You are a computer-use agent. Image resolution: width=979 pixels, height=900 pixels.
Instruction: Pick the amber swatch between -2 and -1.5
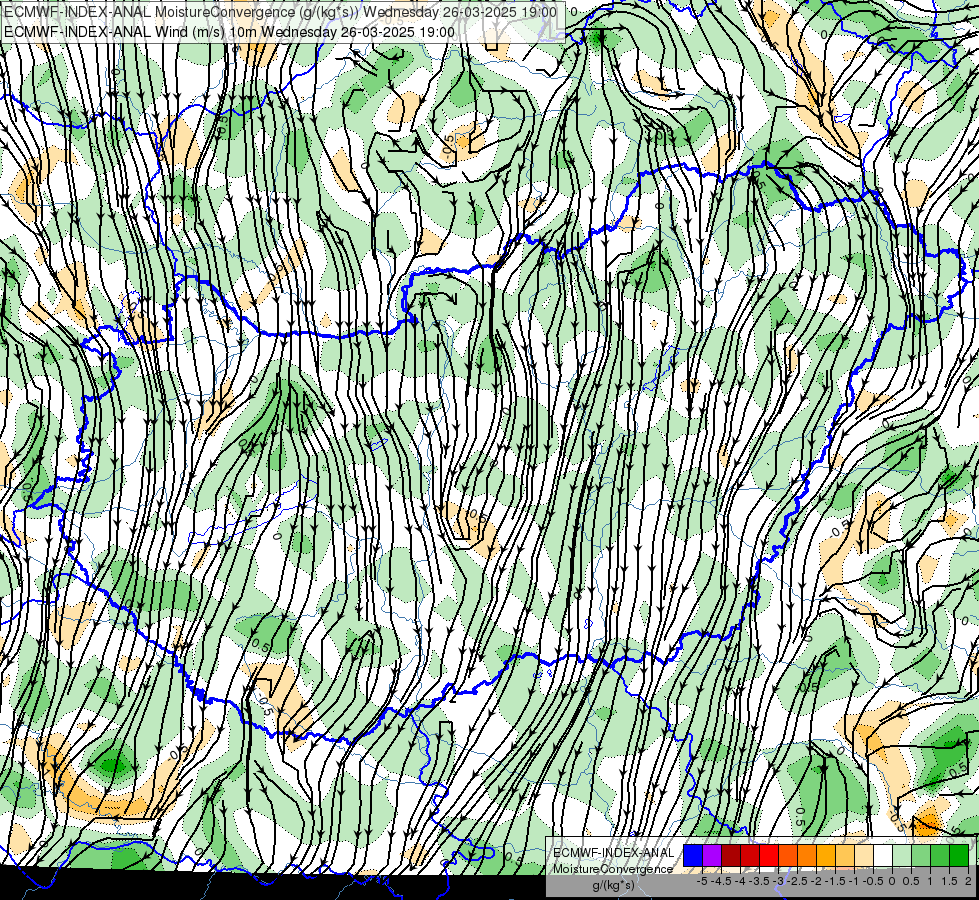coord(826,855)
